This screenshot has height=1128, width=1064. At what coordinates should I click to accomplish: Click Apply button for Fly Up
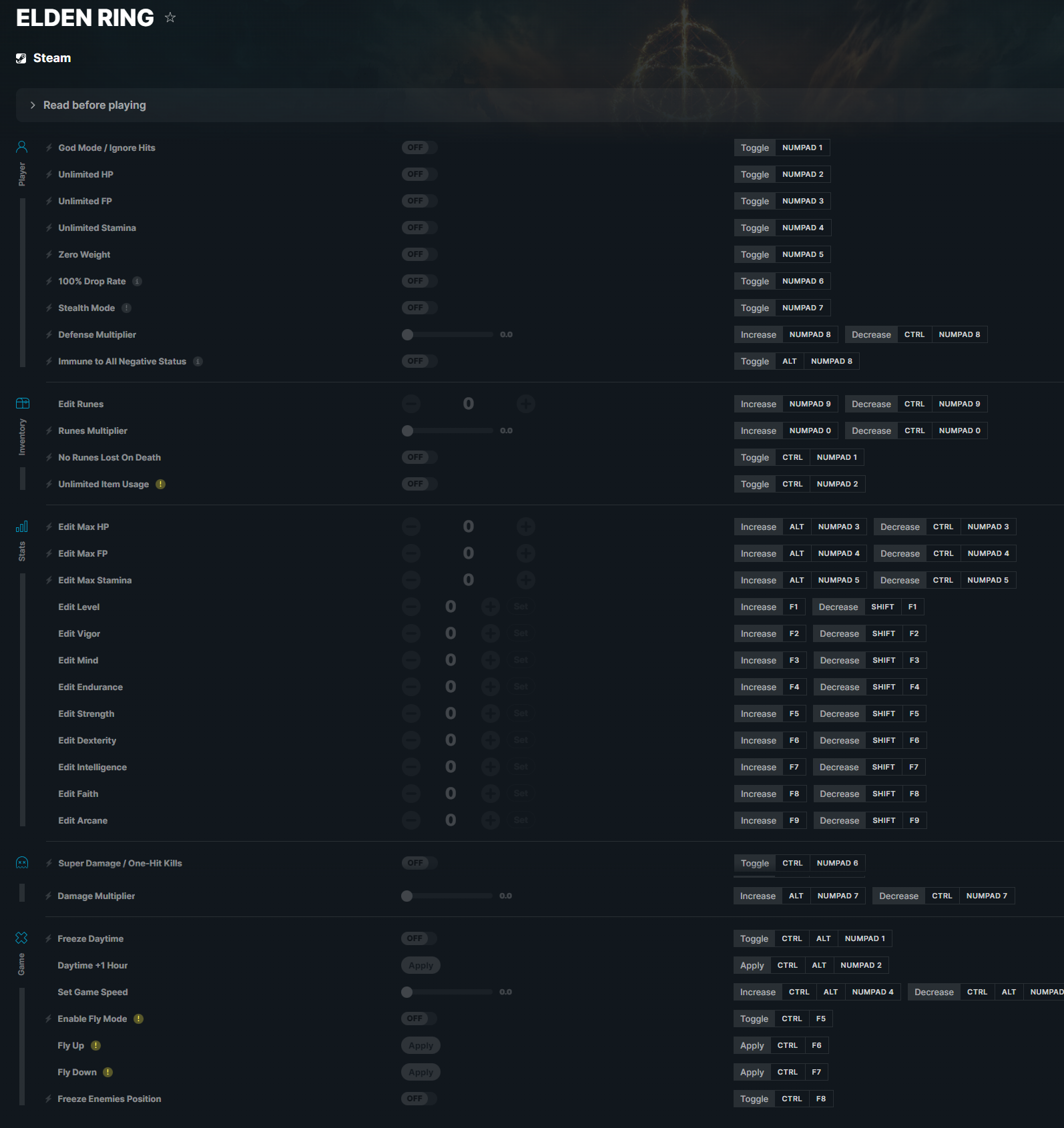pyautogui.click(x=421, y=1045)
